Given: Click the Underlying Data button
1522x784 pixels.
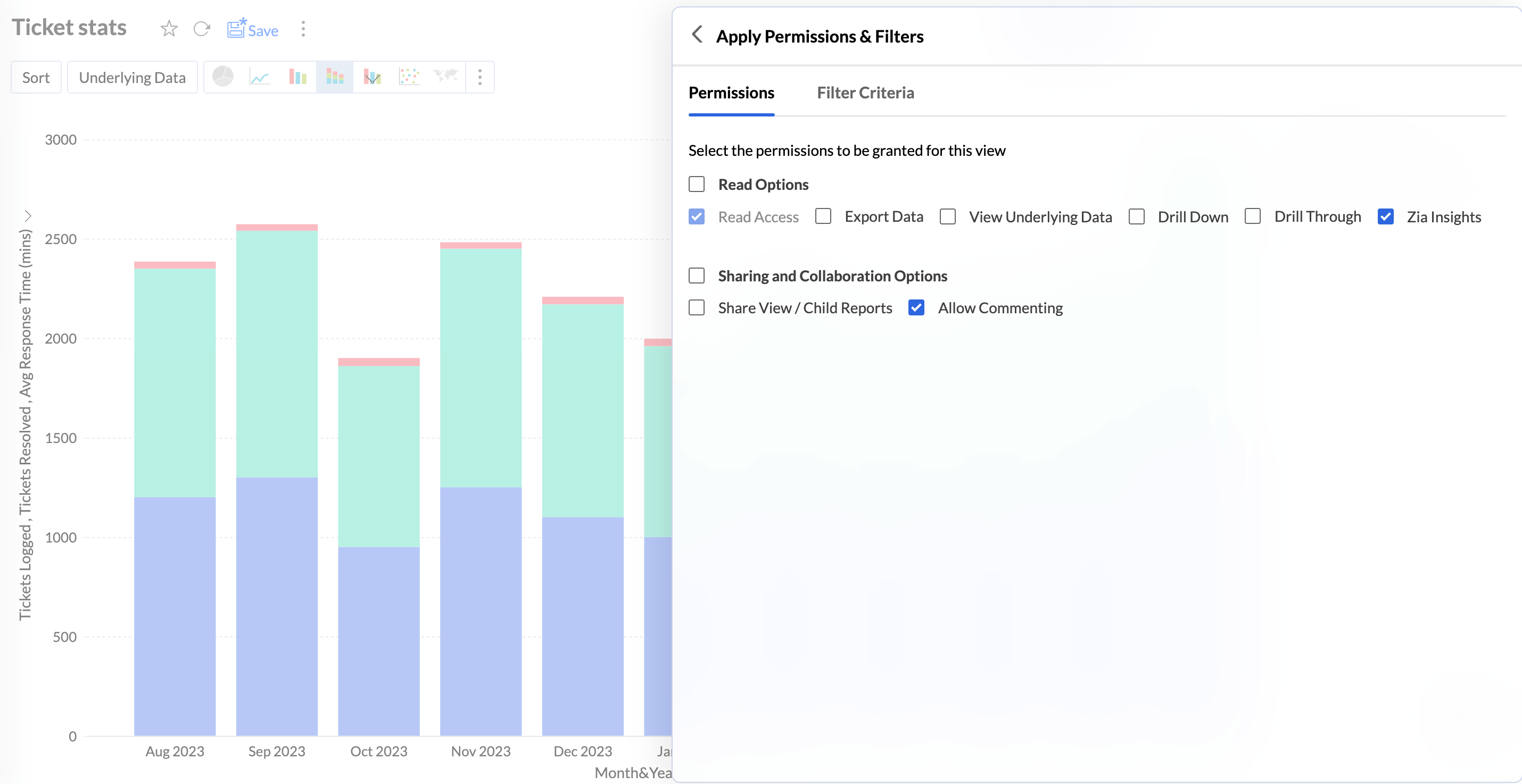Looking at the screenshot, I should 133,77.
